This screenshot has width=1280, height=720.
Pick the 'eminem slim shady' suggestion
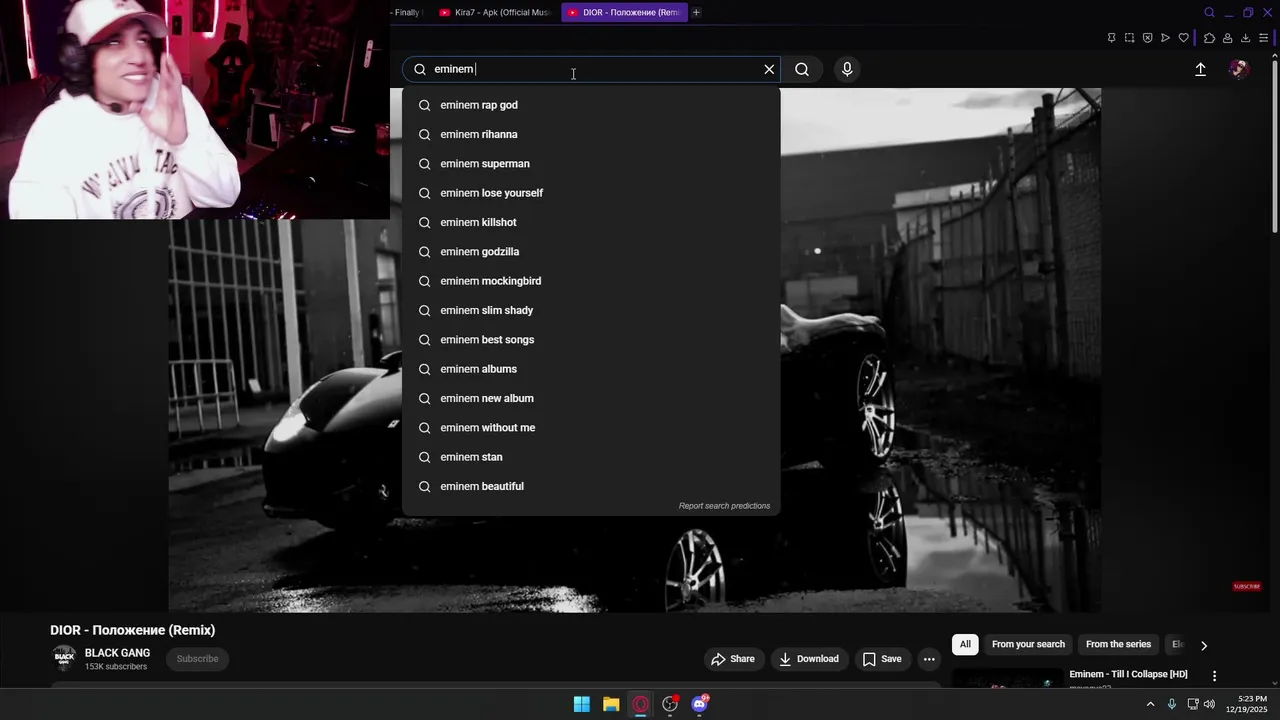[x=591, y=310]
